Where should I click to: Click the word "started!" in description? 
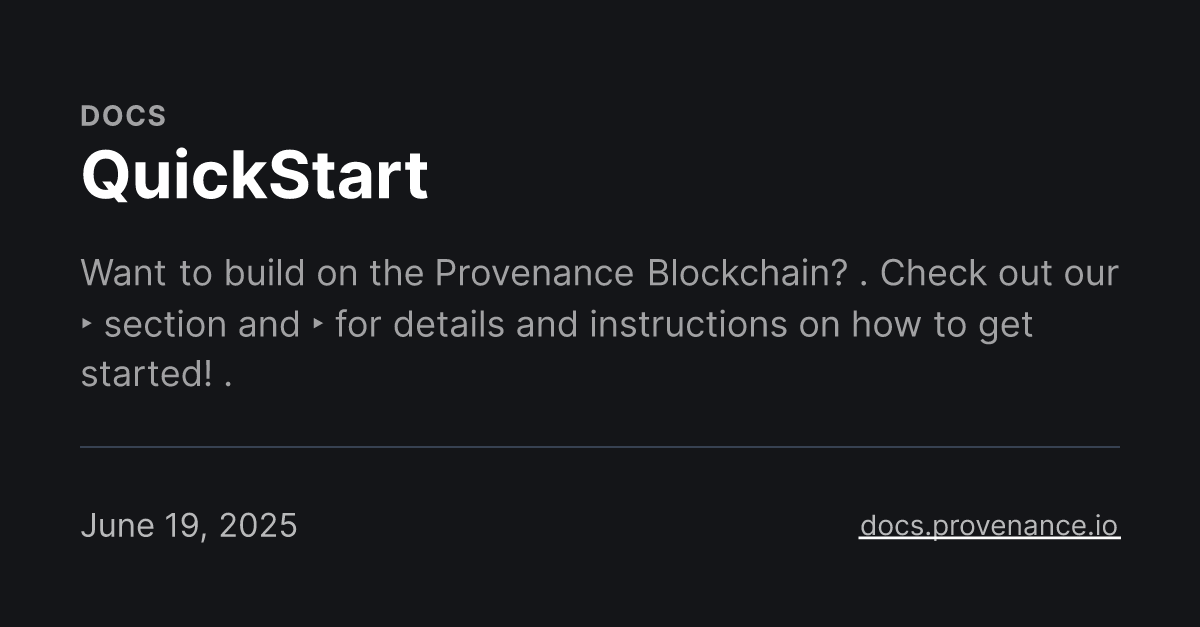[x=147, y=376]
